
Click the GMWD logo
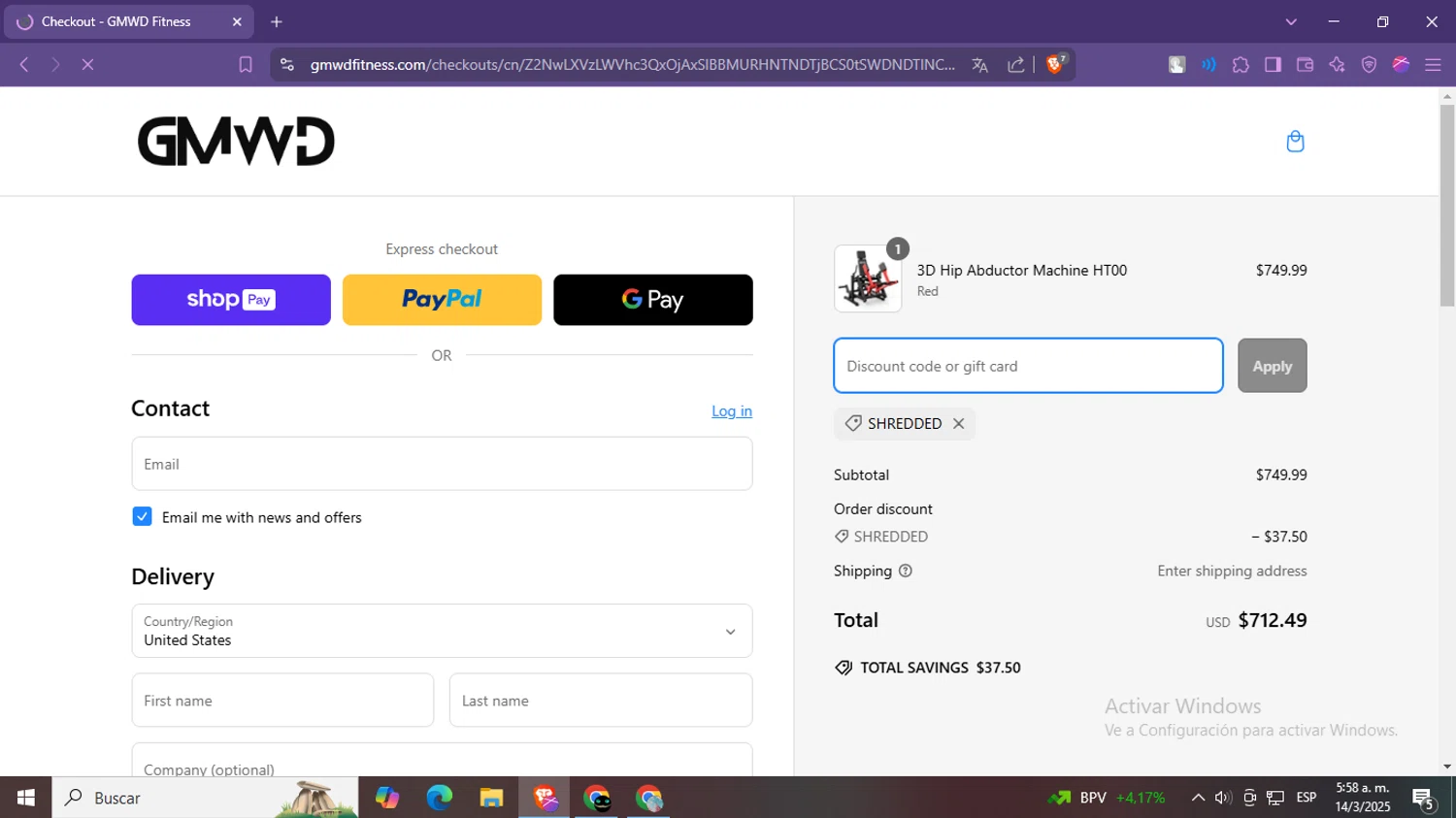click(236, 142)
